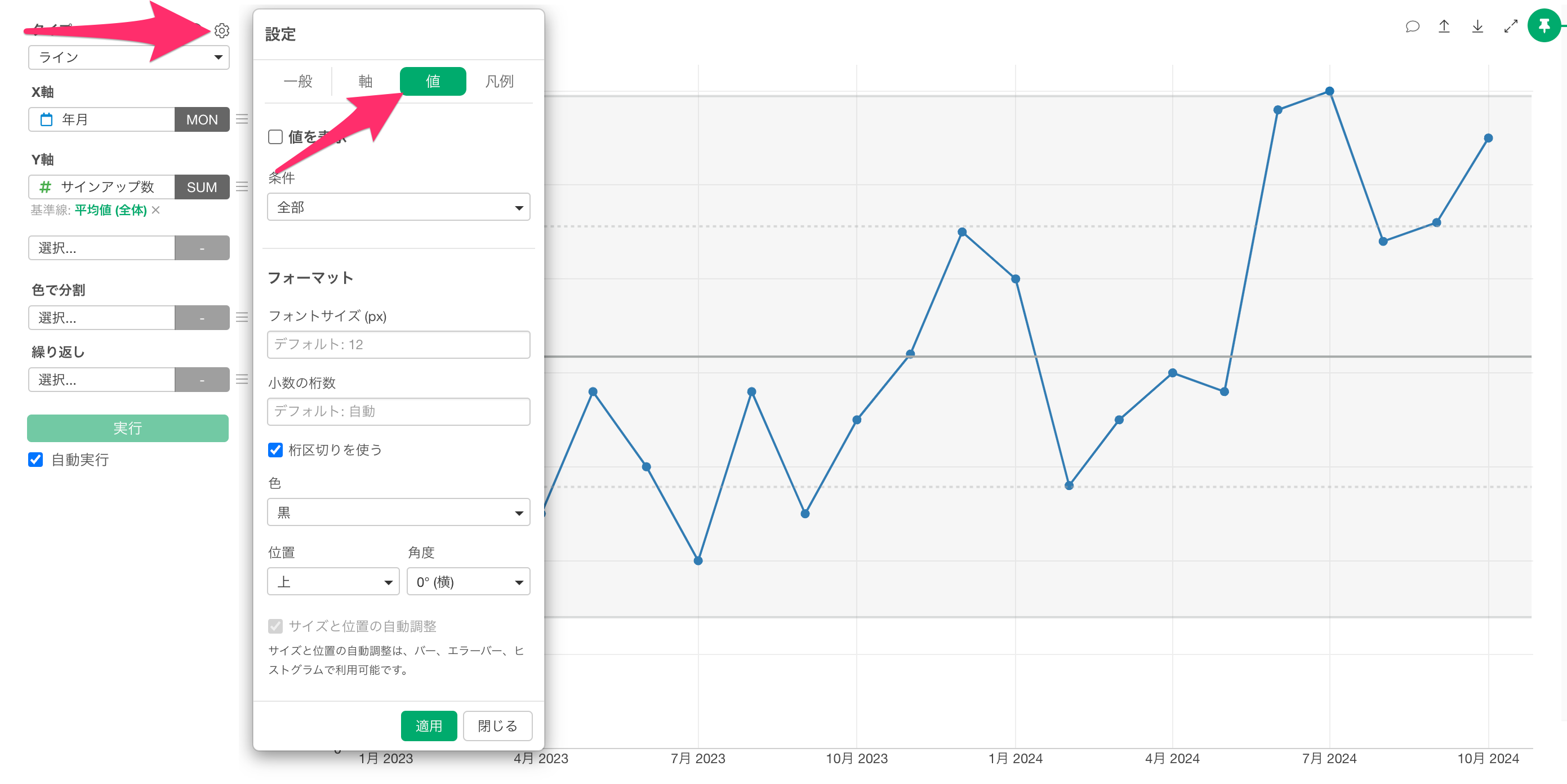1567x784 pixels.
Task: Open the 角度 dropdown showing 0° (横)
Action: 468,582
